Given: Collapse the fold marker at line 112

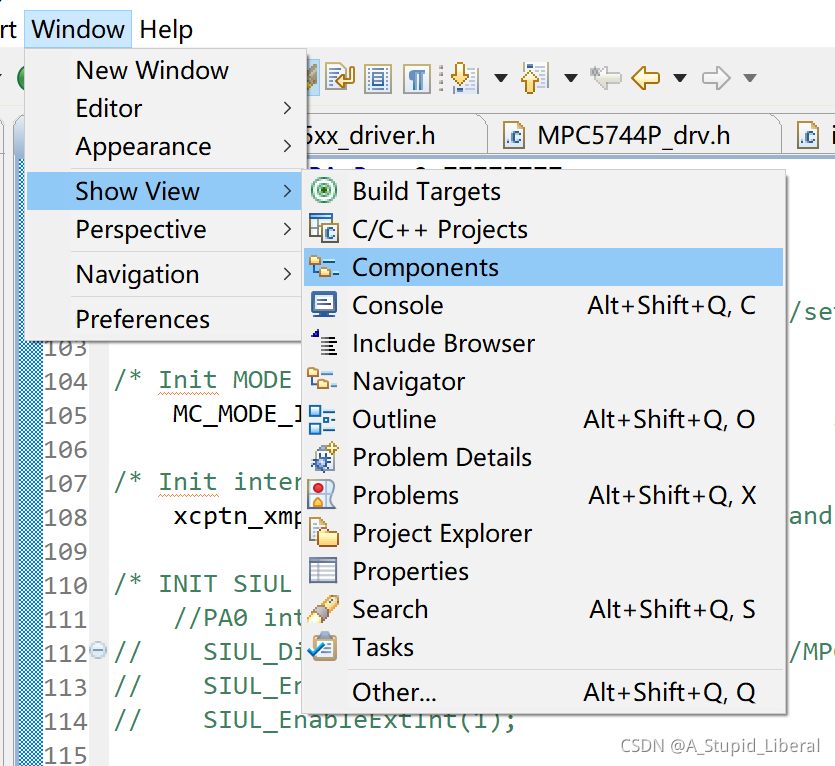Looking at the screenshot, I should point(98,649).
